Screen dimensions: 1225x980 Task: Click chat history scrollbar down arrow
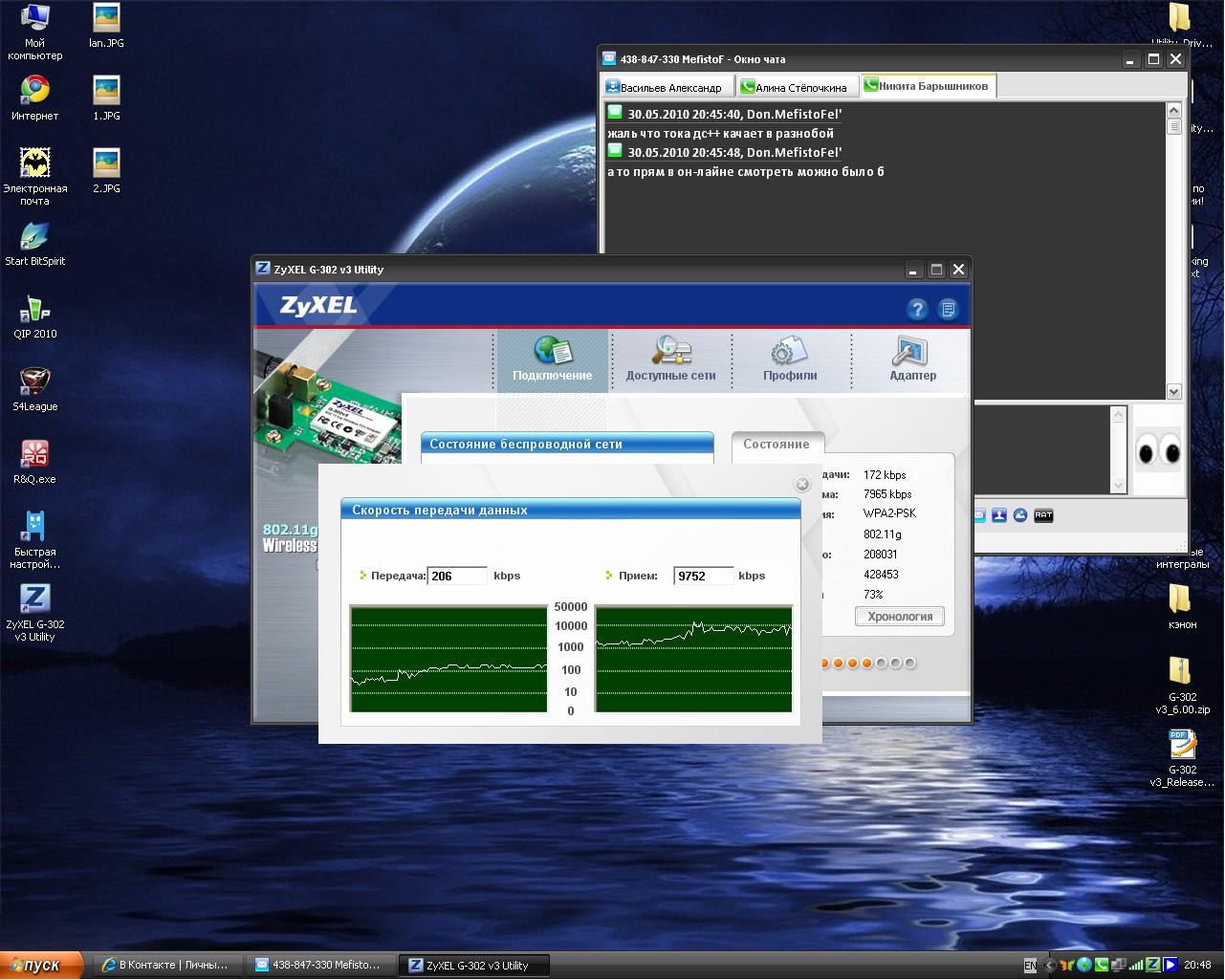tap(1174, 391)
